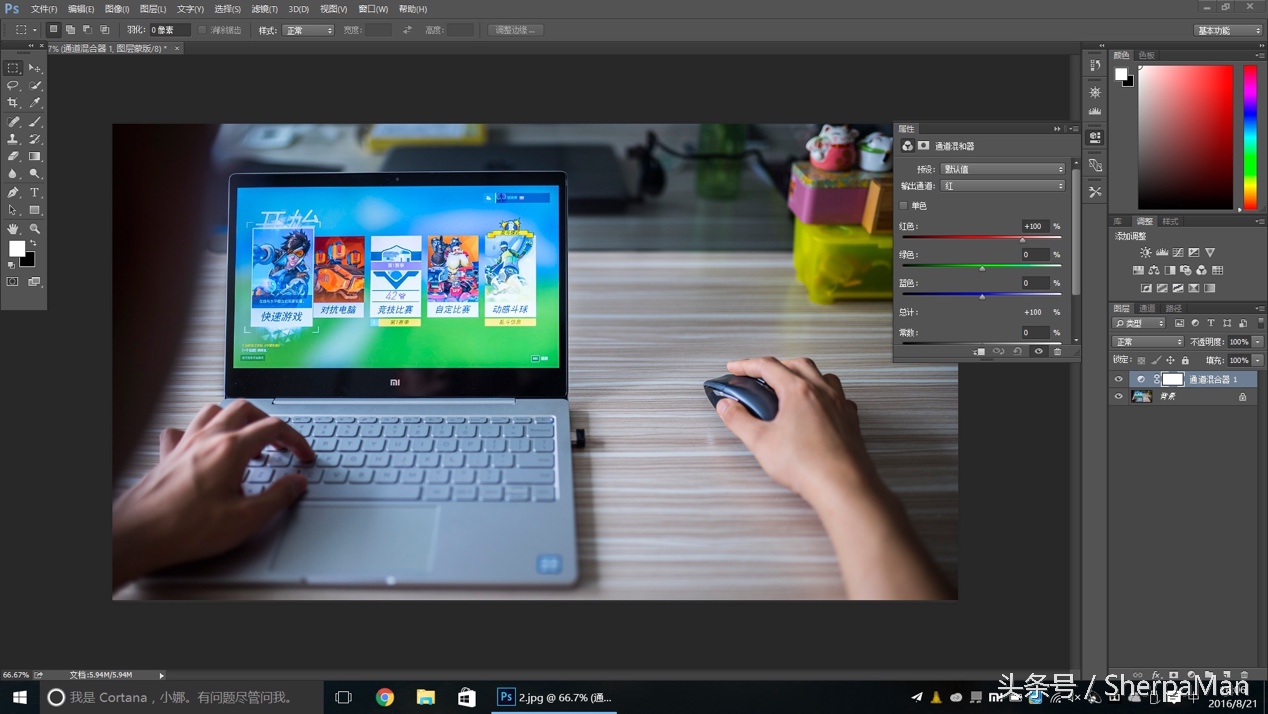Screen dimensions: 1268x714
Task: Select the Path Selection tool
Action: point(13,211)
